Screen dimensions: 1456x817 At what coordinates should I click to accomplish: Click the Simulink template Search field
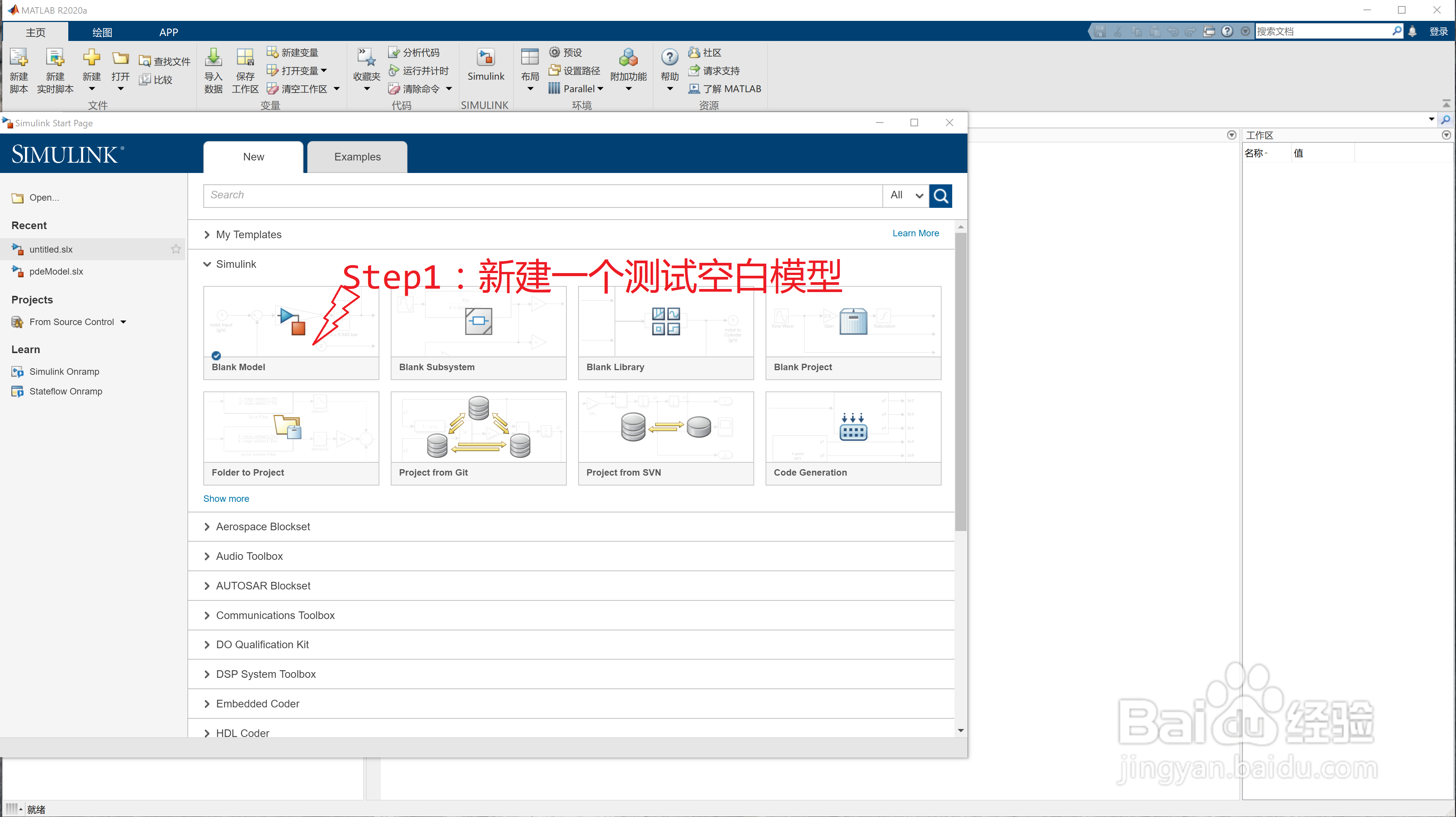coord(542,195)
